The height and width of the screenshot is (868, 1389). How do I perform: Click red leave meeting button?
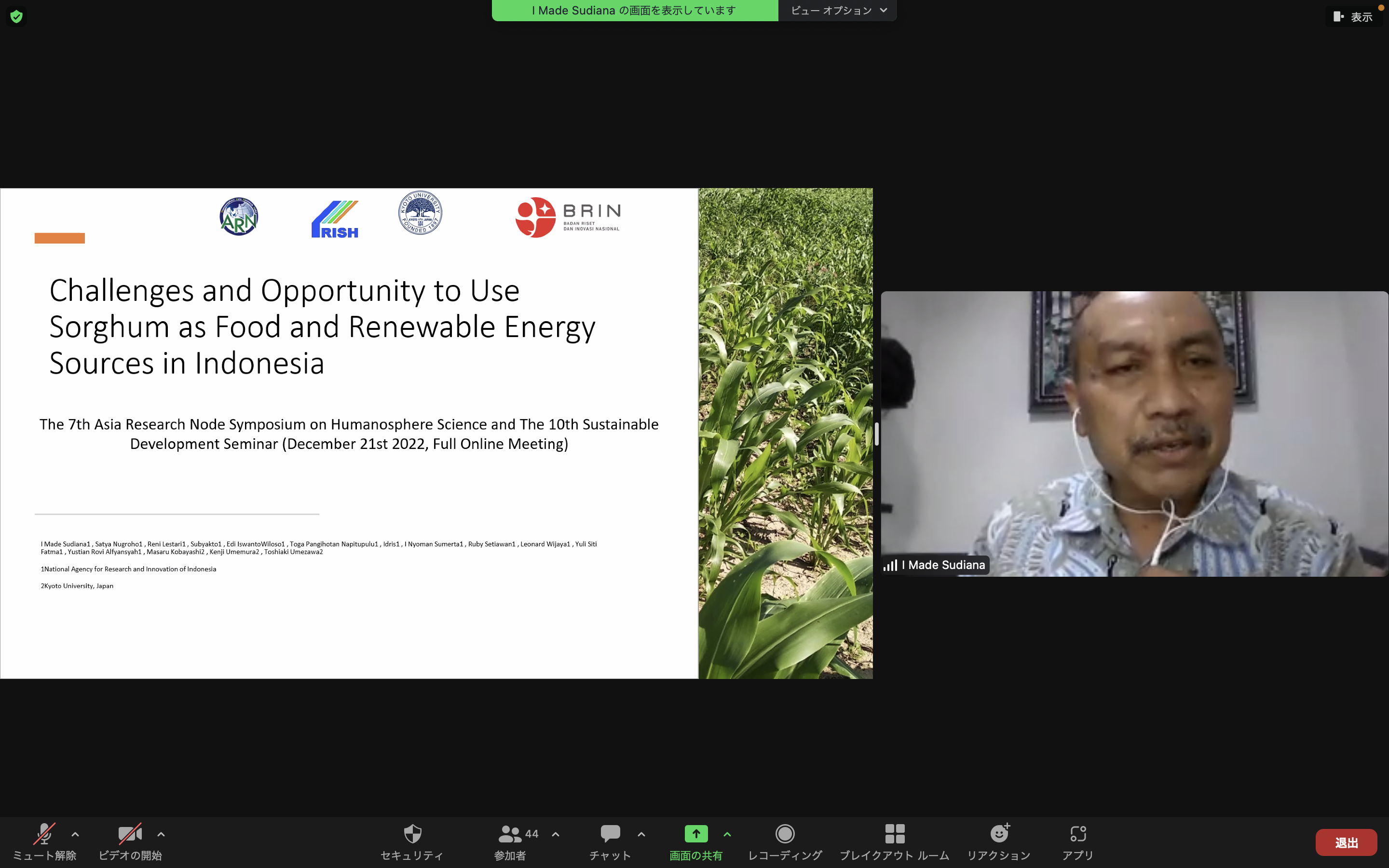click(x=1346, y=842)
